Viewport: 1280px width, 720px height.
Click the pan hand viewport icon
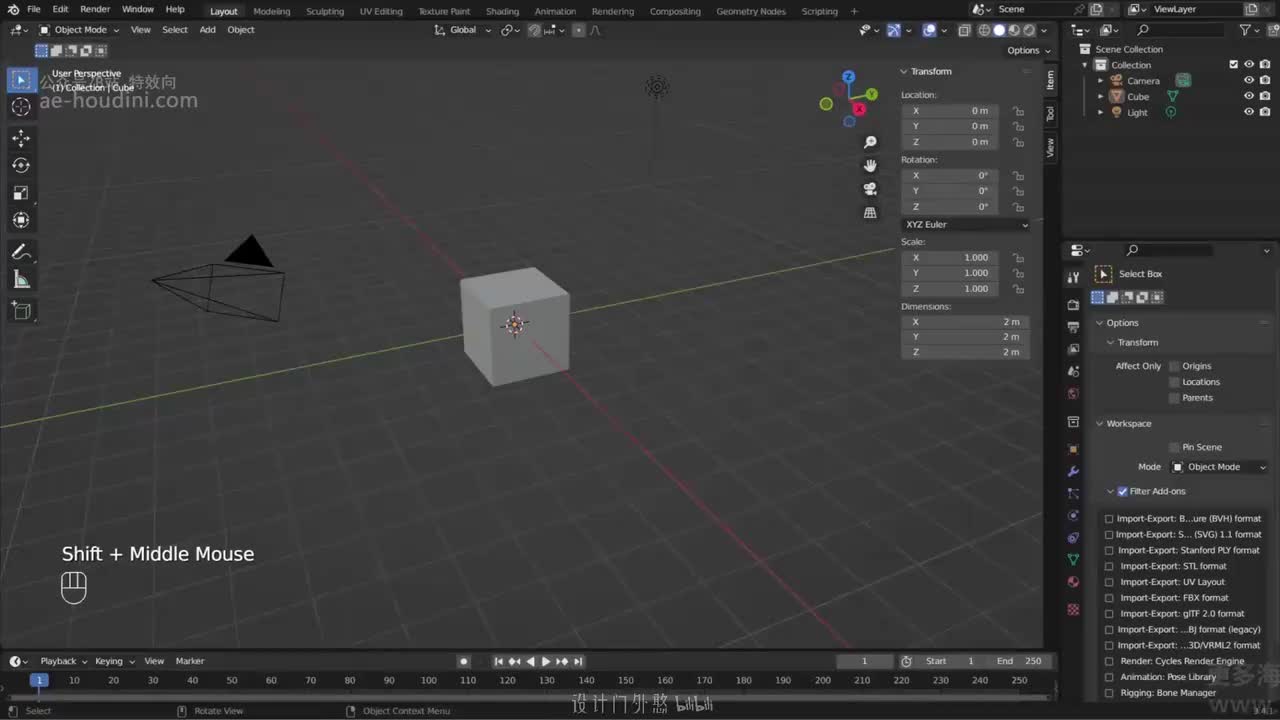pos(870,166)
